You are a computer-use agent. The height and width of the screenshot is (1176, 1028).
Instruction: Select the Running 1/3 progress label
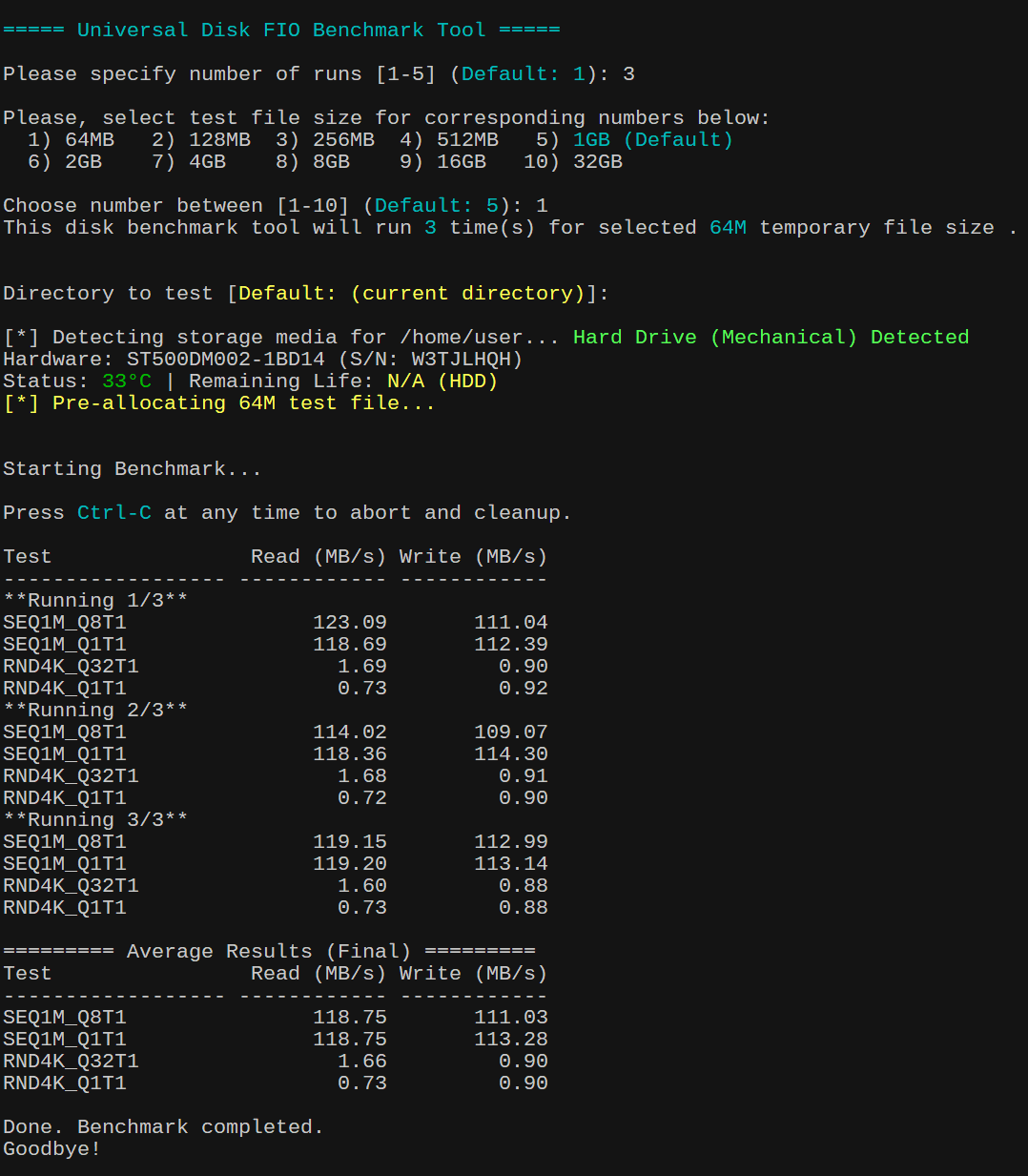tap(94, 600)
